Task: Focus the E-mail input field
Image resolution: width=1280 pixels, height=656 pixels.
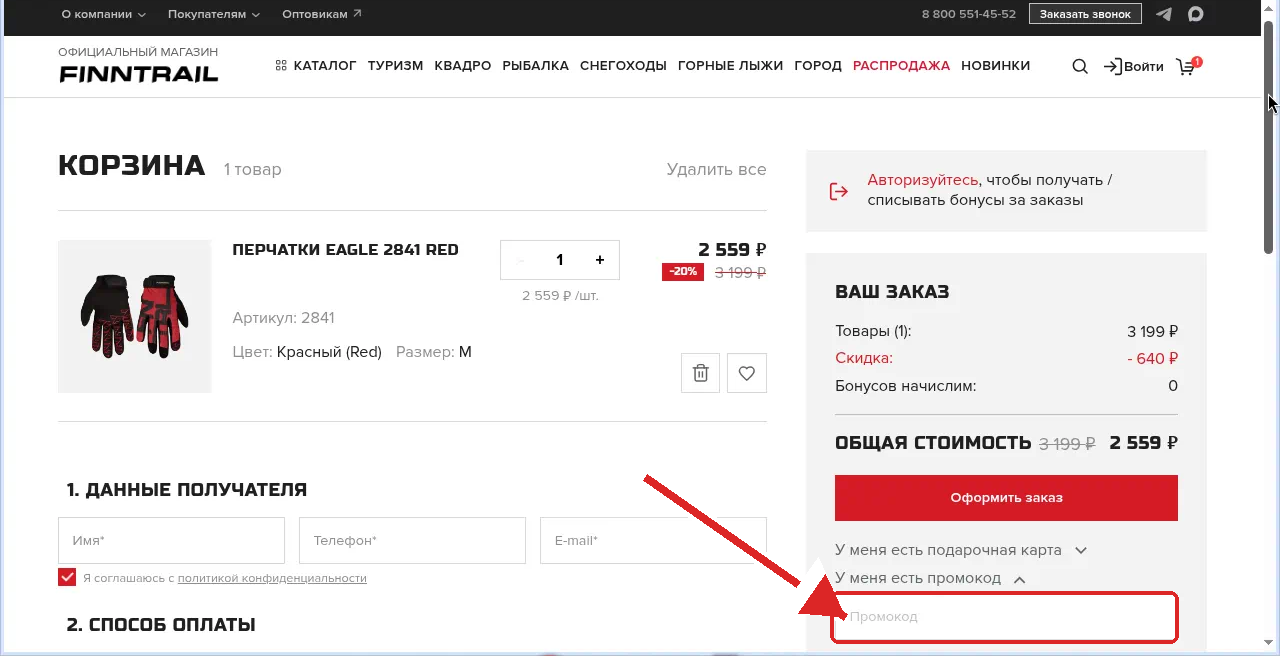Action: point(653,540)
